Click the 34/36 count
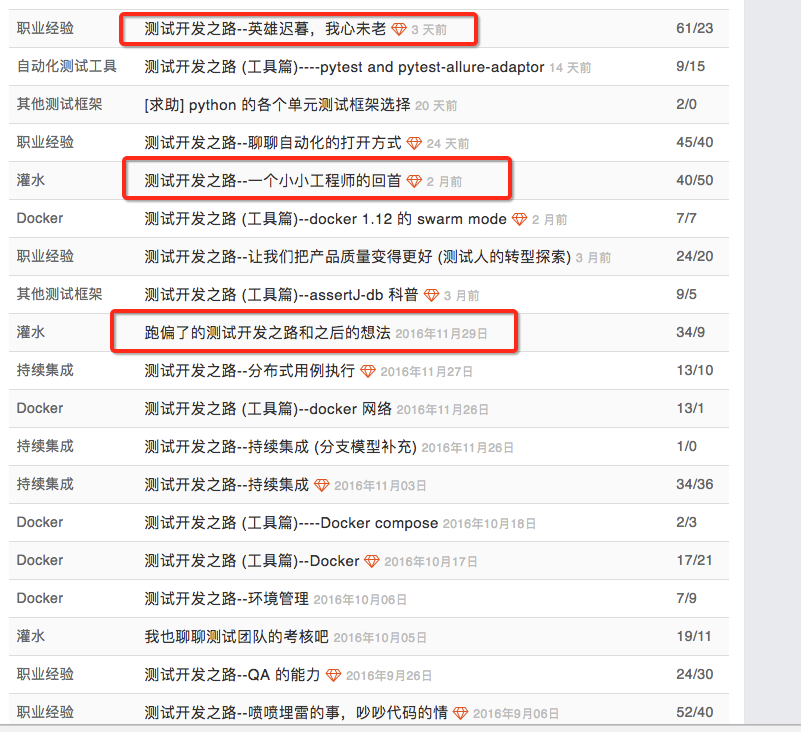801x732 pixels. pyautogui.click(x=695, y=484)
